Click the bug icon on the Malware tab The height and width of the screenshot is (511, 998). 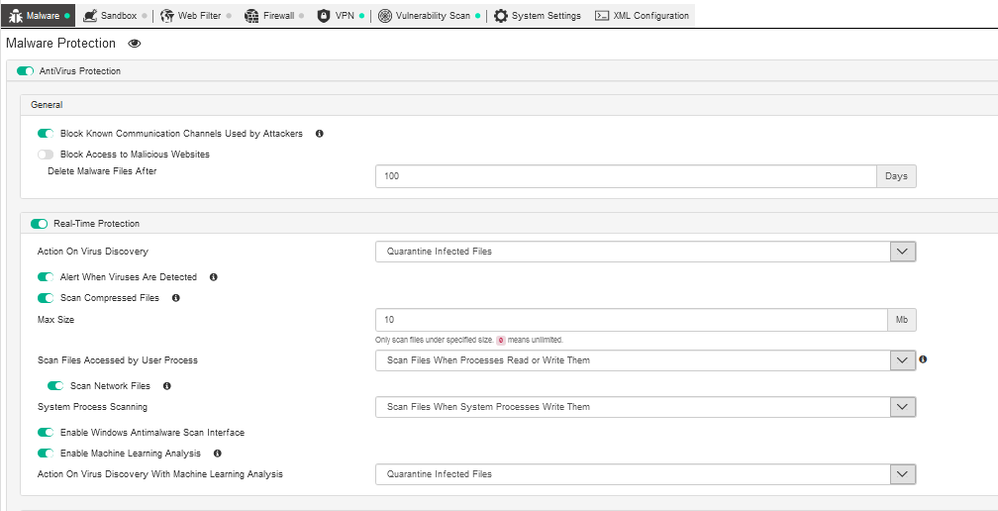coord(15,16)
